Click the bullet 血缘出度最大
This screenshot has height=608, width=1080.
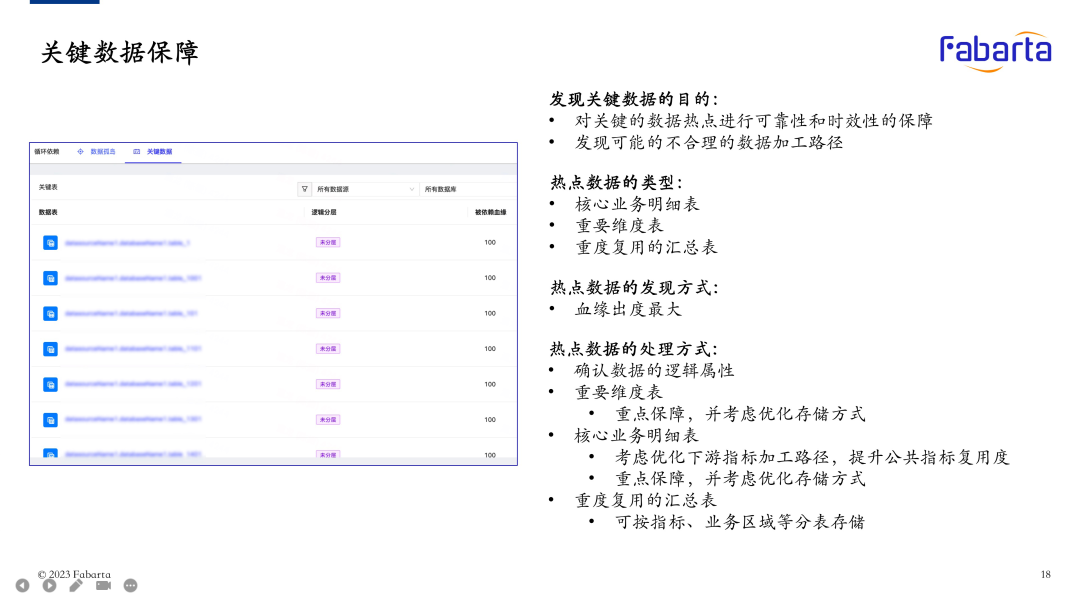pyautogui.click(x=628, y=309)
